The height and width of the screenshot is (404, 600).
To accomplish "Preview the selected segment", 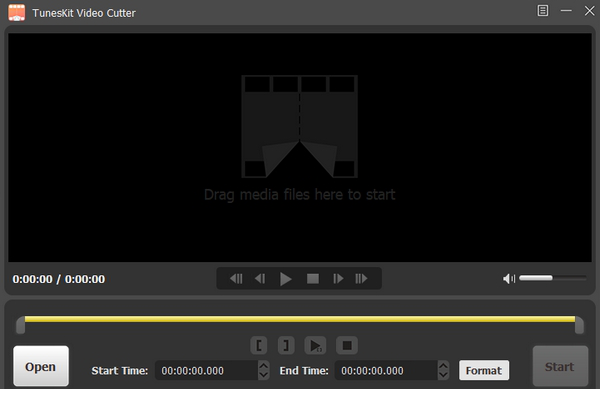I will pos(315,345).
